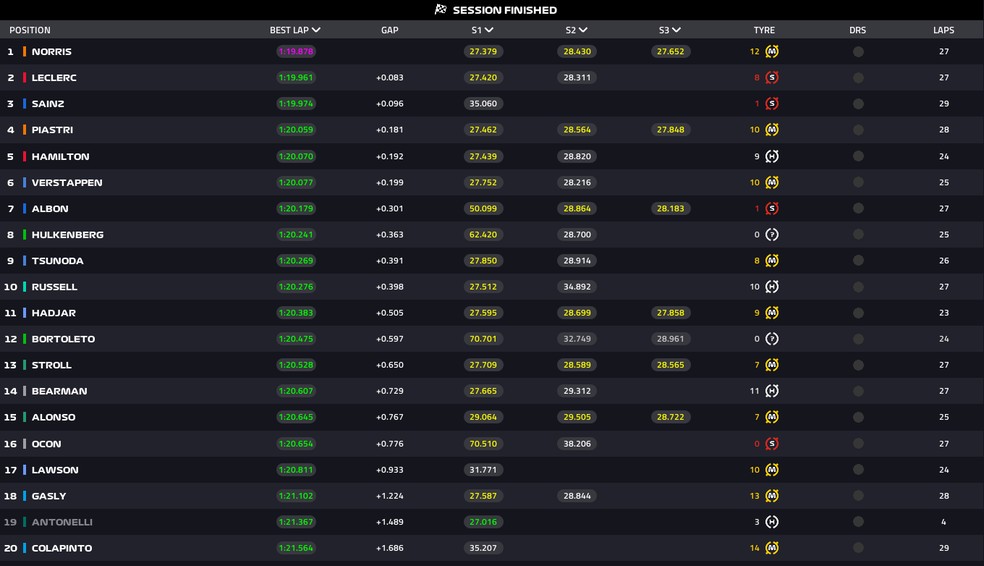984x566 pixels.
Task: Click Leclerc's DRS indicator dot
Action: 858,78
